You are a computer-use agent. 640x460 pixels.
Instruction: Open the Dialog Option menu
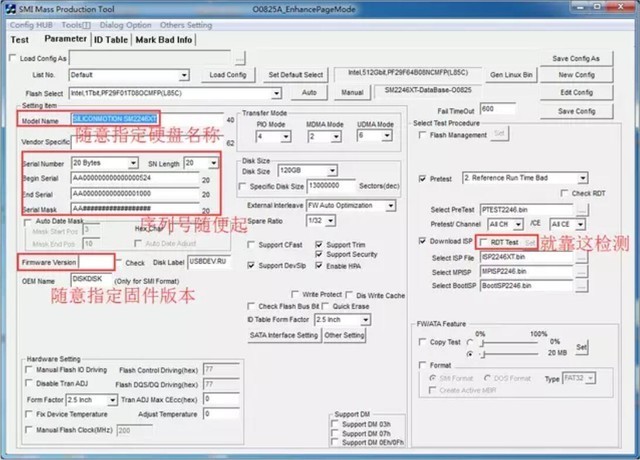[125, 25]
